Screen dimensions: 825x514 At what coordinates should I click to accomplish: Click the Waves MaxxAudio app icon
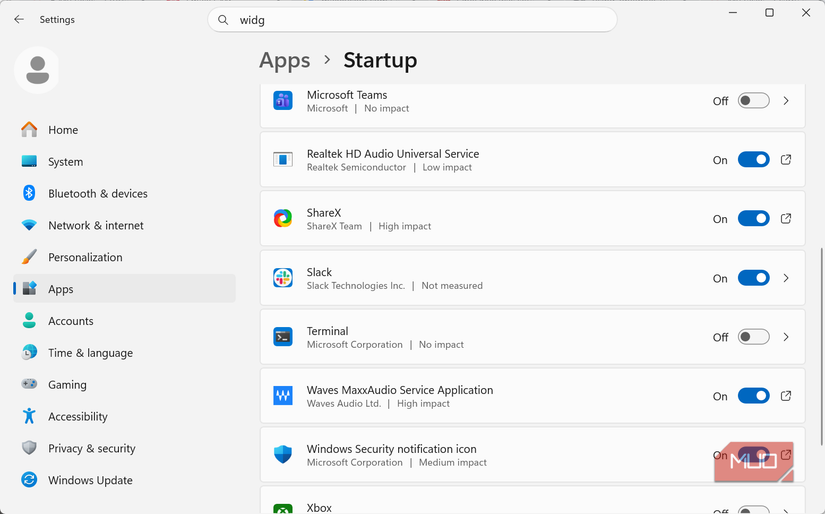[283, 396]
